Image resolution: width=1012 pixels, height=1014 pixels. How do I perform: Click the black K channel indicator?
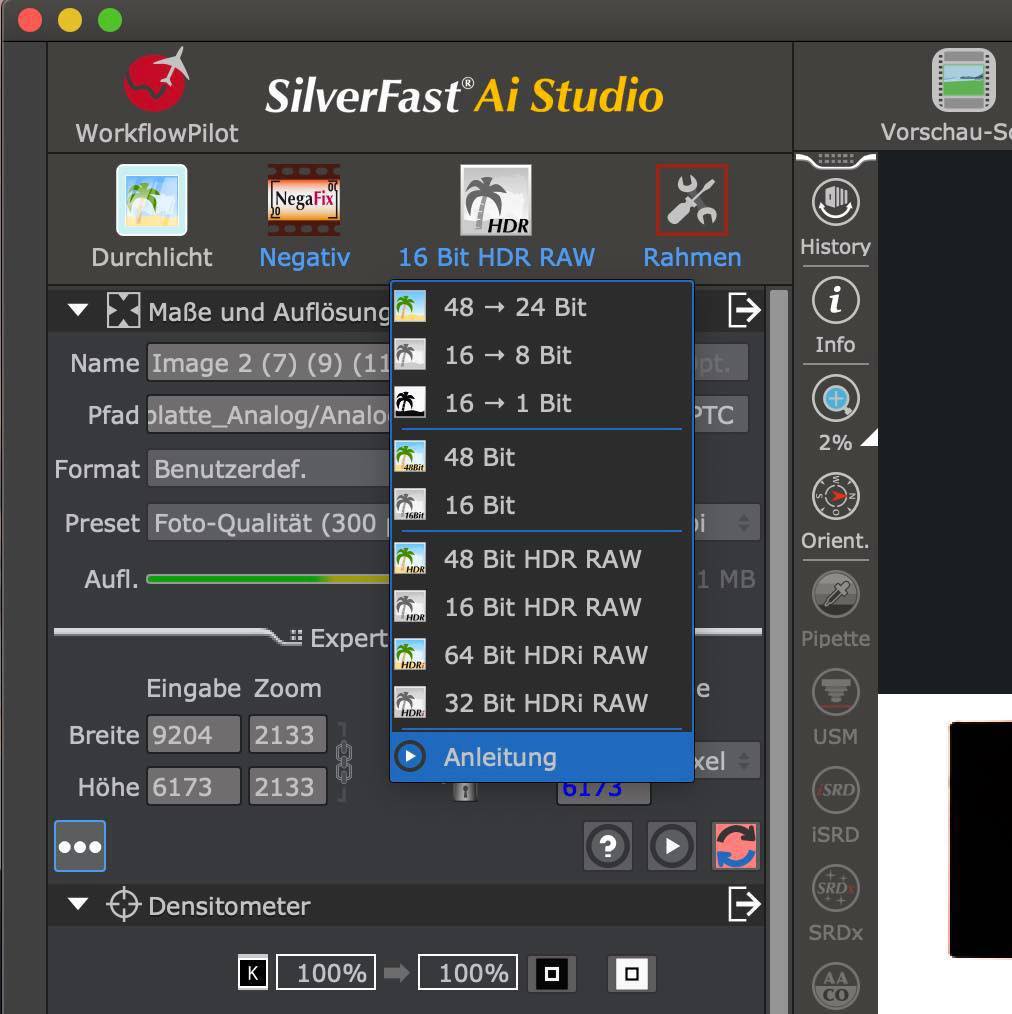(253, 973)
